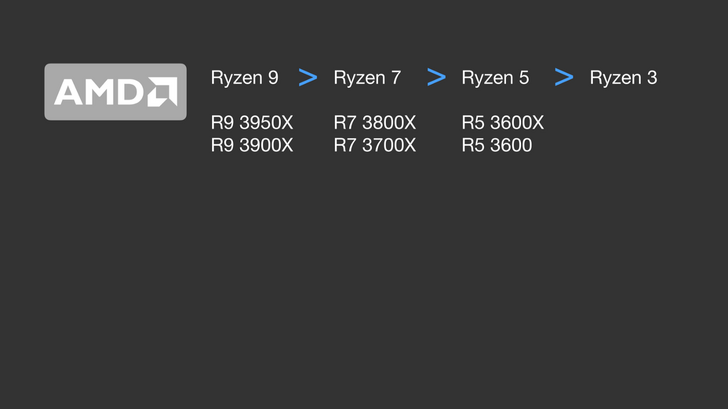Select the Ryzen 5 heading
This screenshot has width=728, height=409.
coord(495,78)
